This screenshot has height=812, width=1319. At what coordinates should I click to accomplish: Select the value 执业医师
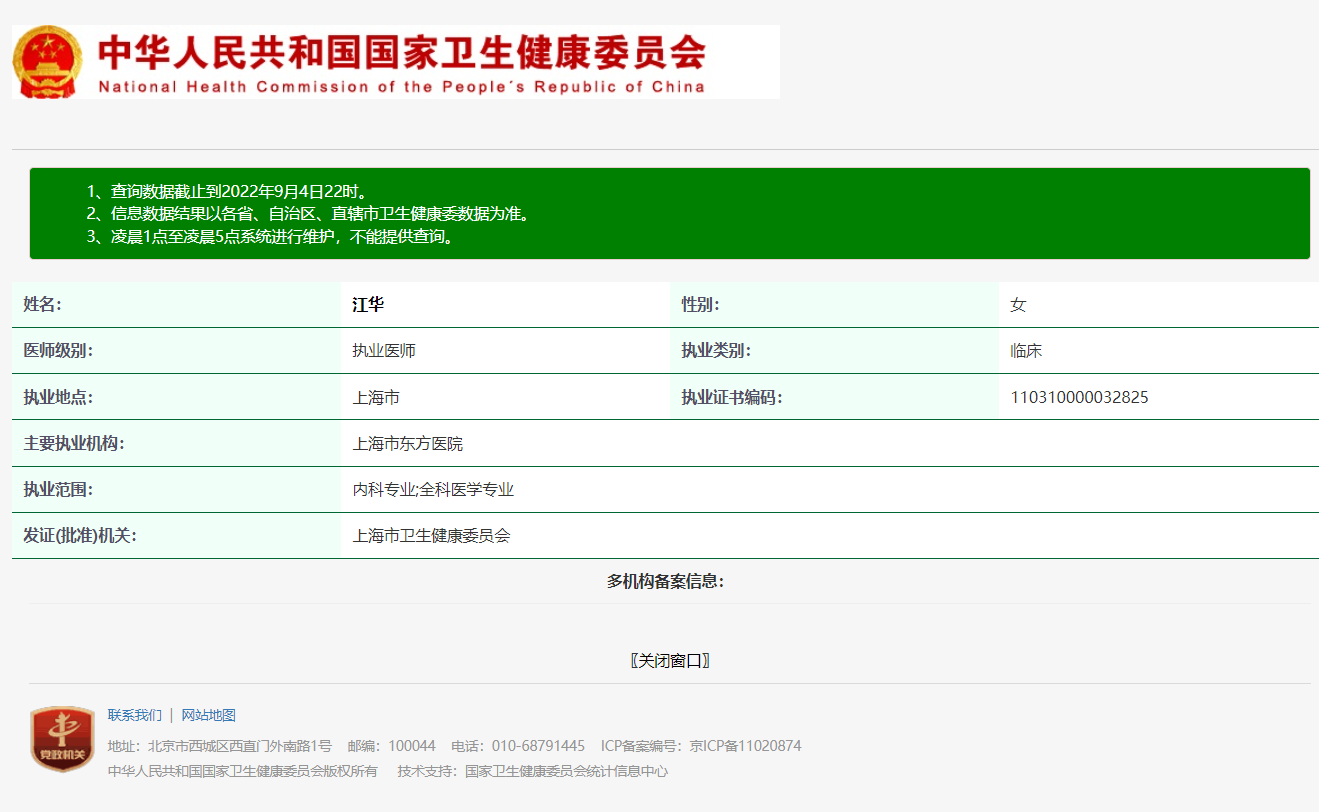point(384,351)
